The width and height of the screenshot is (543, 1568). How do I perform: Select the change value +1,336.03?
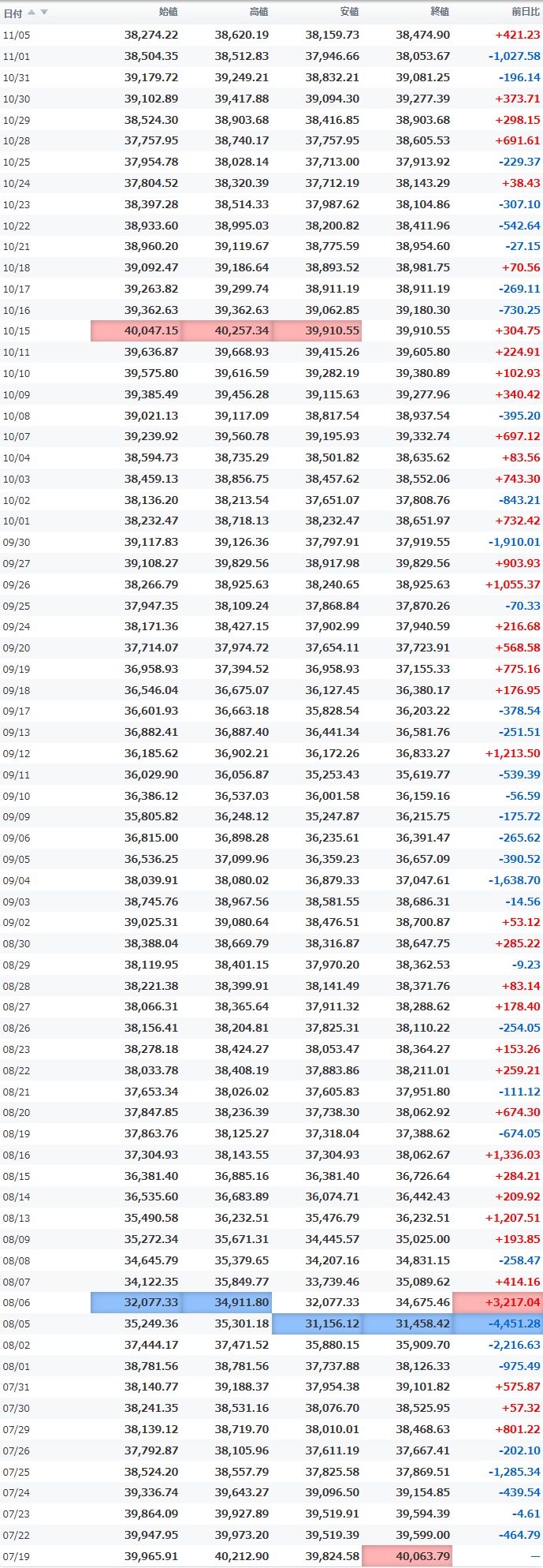[513, 1154]
